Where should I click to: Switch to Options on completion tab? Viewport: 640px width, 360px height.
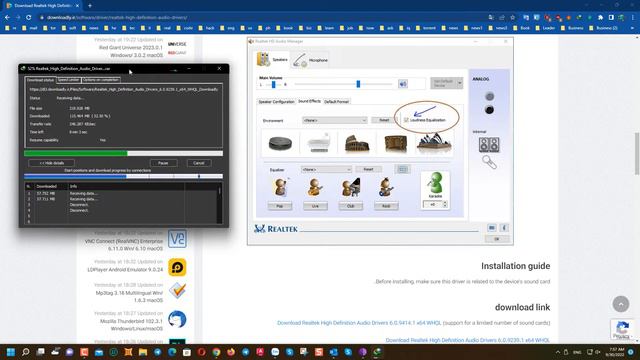click(101, 80)
